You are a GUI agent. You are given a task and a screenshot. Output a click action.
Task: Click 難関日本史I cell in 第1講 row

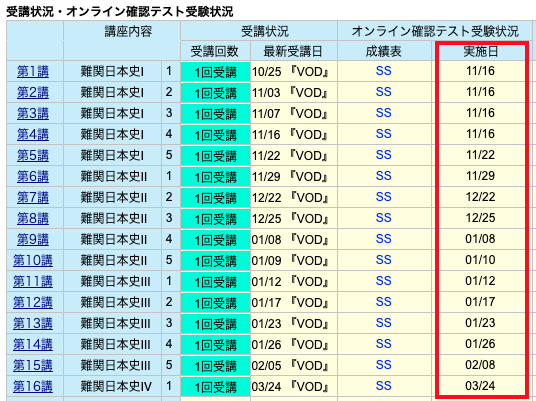pos(113,71)
